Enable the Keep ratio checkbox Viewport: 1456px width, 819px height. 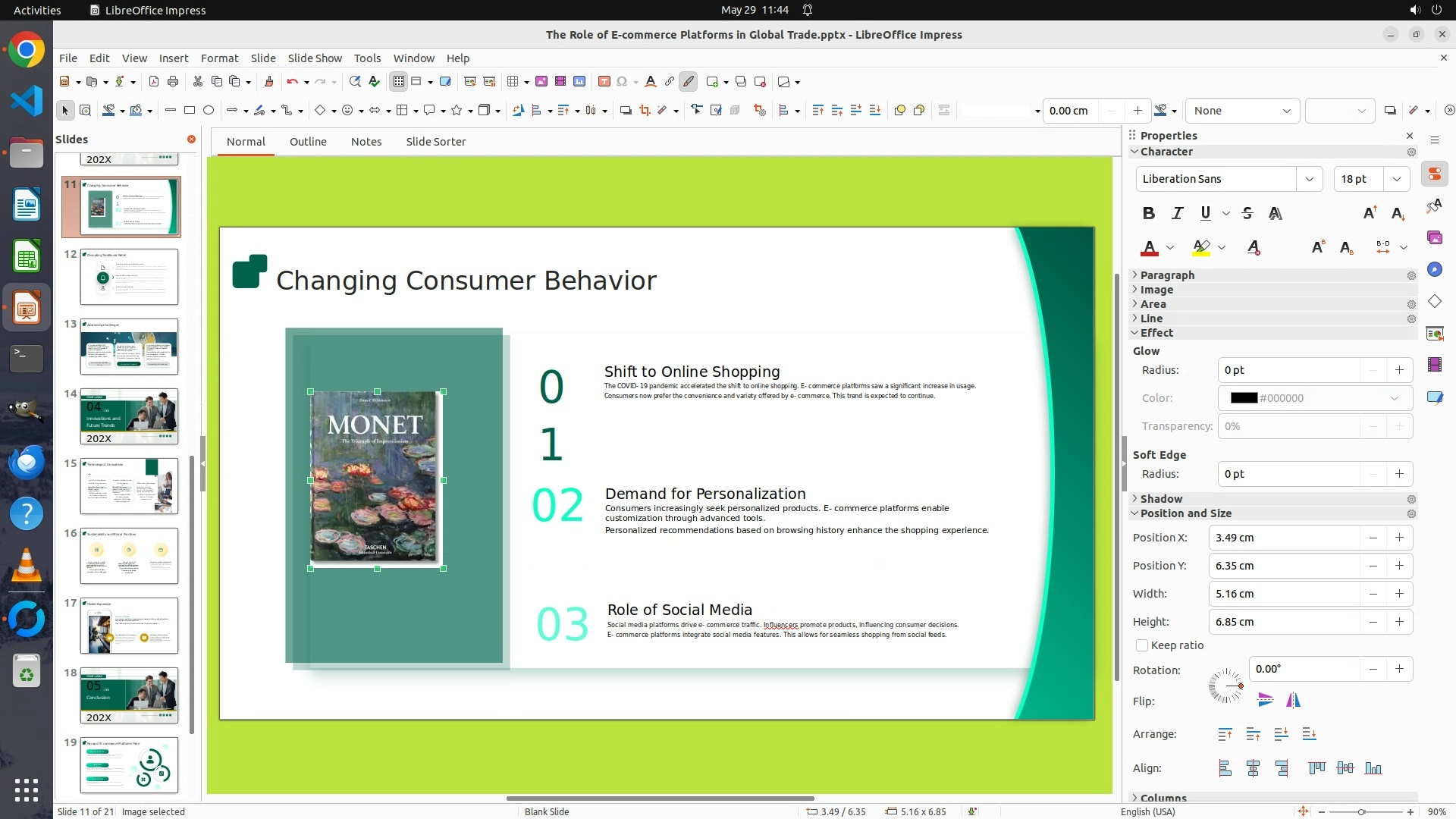1142,645
